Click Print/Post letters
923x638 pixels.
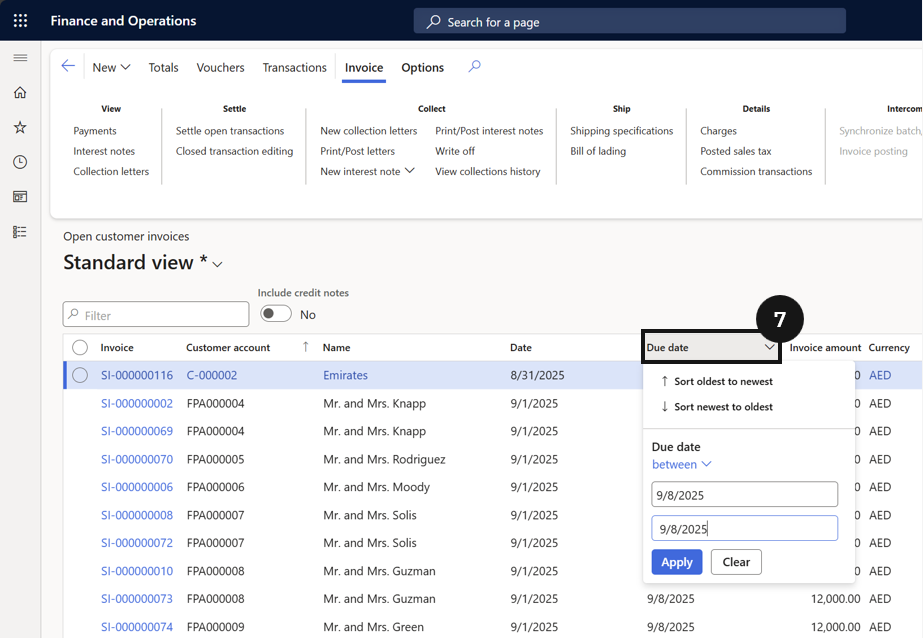357,151
